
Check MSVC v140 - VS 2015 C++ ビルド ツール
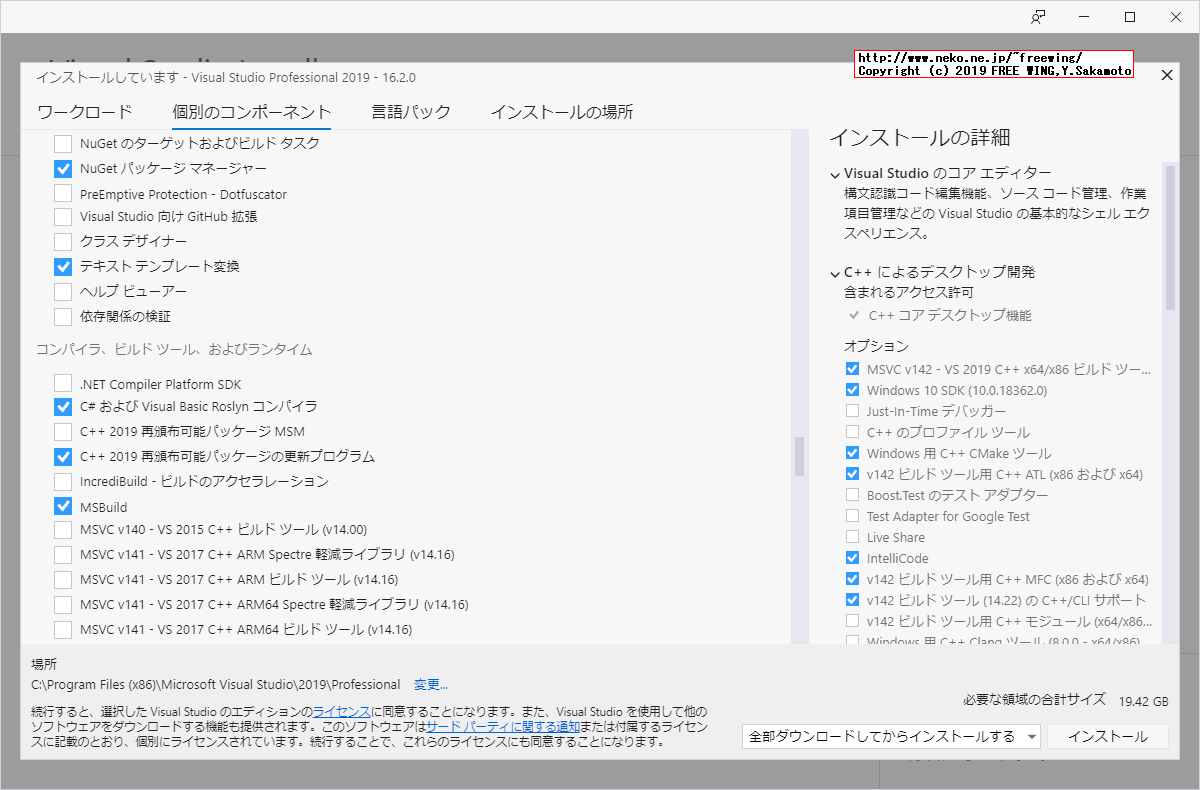click(62, 531)
